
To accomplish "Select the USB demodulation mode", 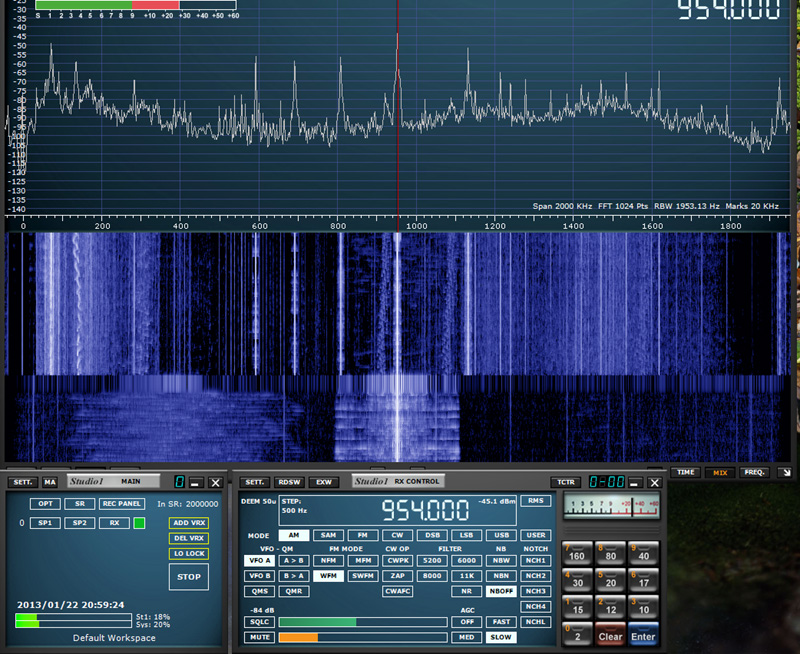I will tap(501, 535).
